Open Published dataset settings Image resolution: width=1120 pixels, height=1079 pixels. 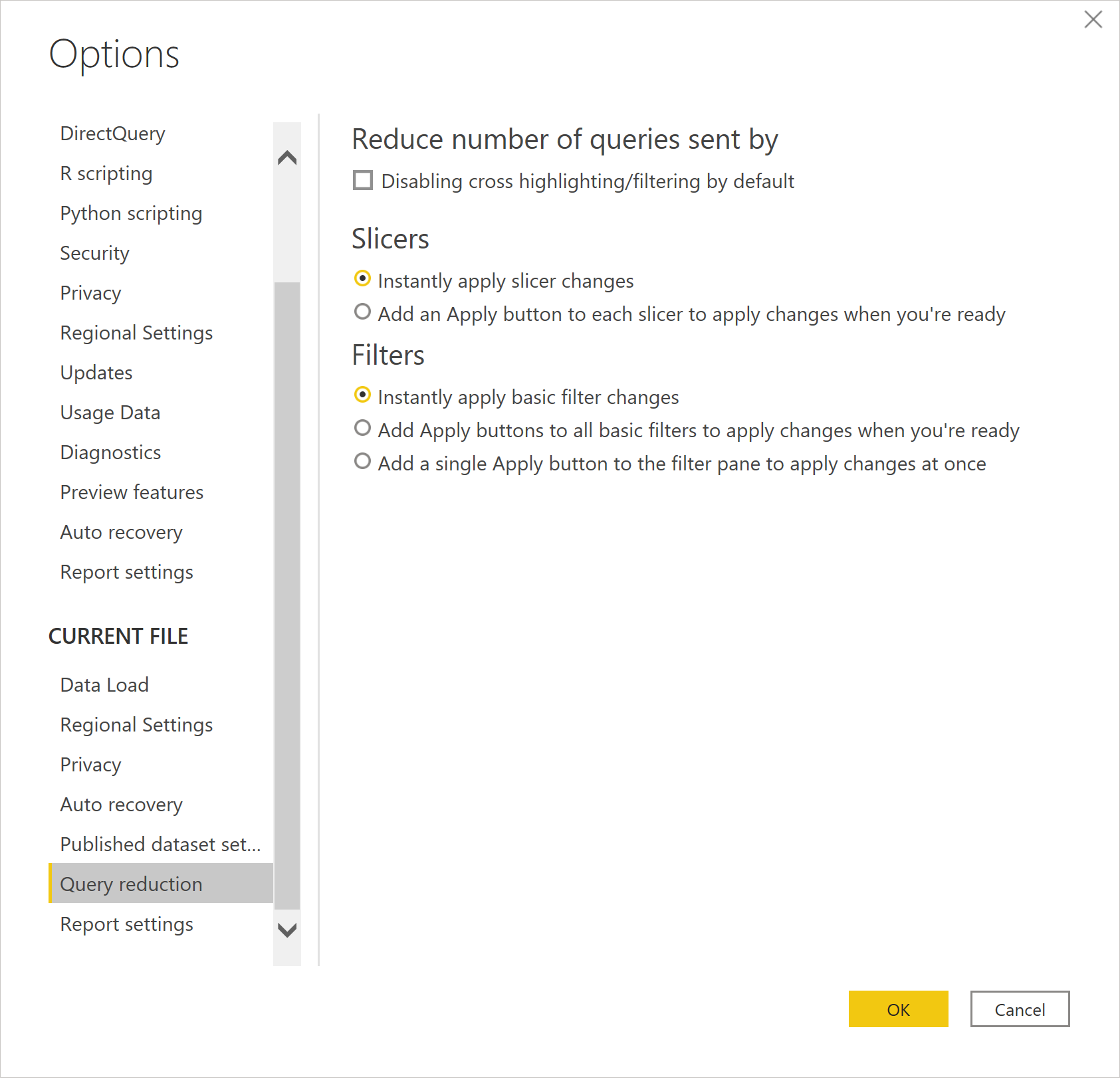160,844
